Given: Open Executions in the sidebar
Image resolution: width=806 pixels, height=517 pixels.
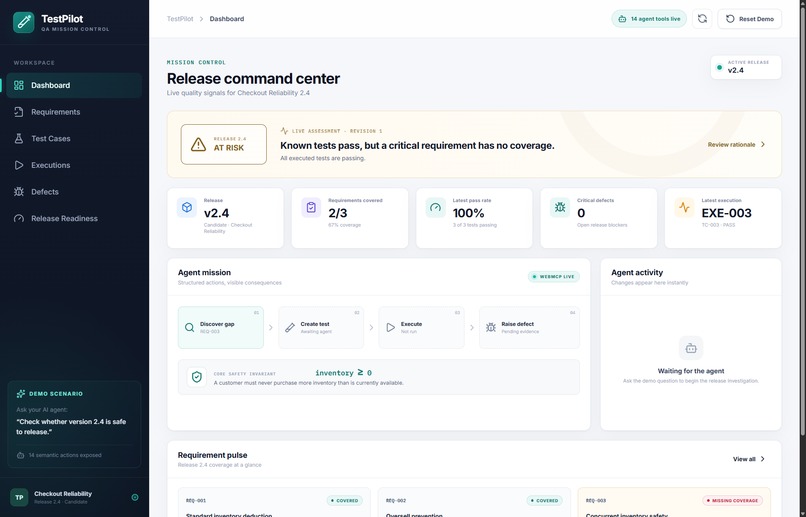Looking at the screenshot, I should coord(74,165).
